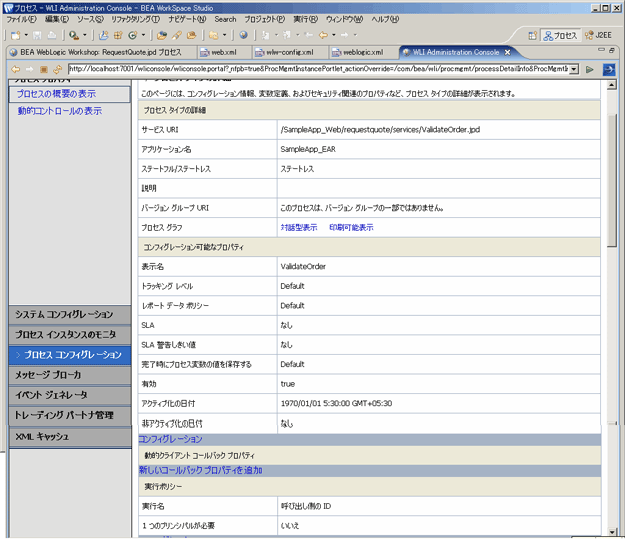Open the main toolbar Back history dropdown
This screenshot has height=550, width=625.
[334, 35]
